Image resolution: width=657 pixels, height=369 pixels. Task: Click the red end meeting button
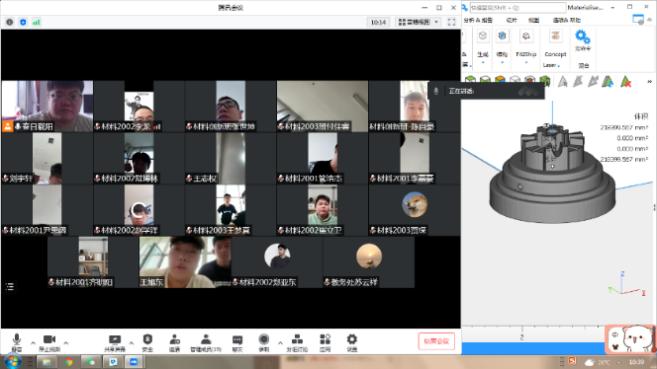point(436,341)
